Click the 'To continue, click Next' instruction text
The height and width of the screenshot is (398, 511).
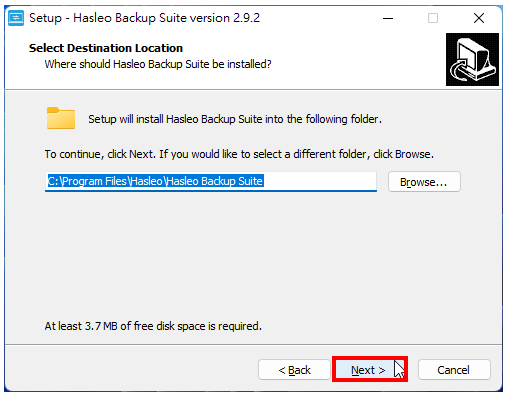click(239, 154)
